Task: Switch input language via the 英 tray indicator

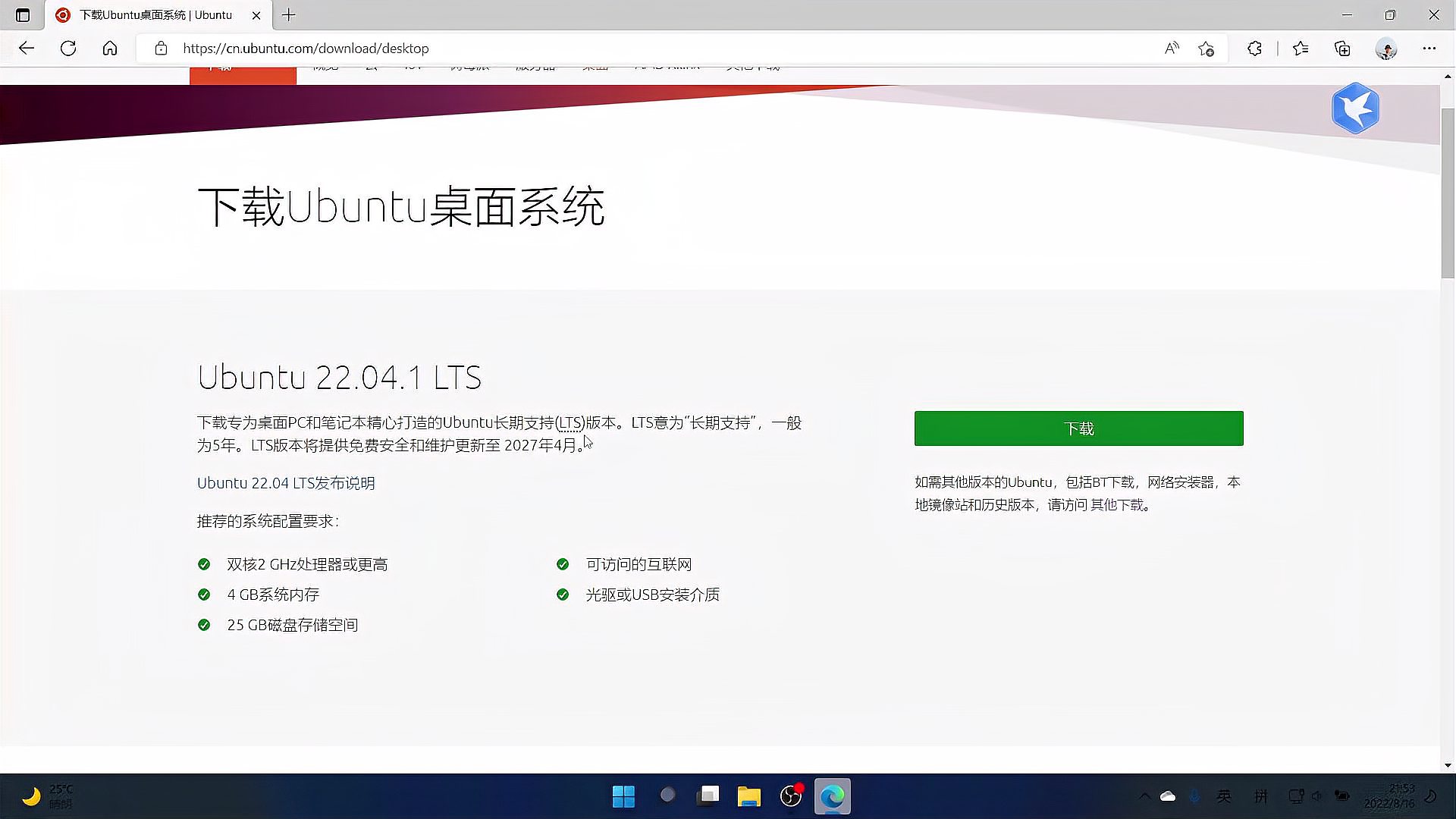Action: tap(1223, 795)
